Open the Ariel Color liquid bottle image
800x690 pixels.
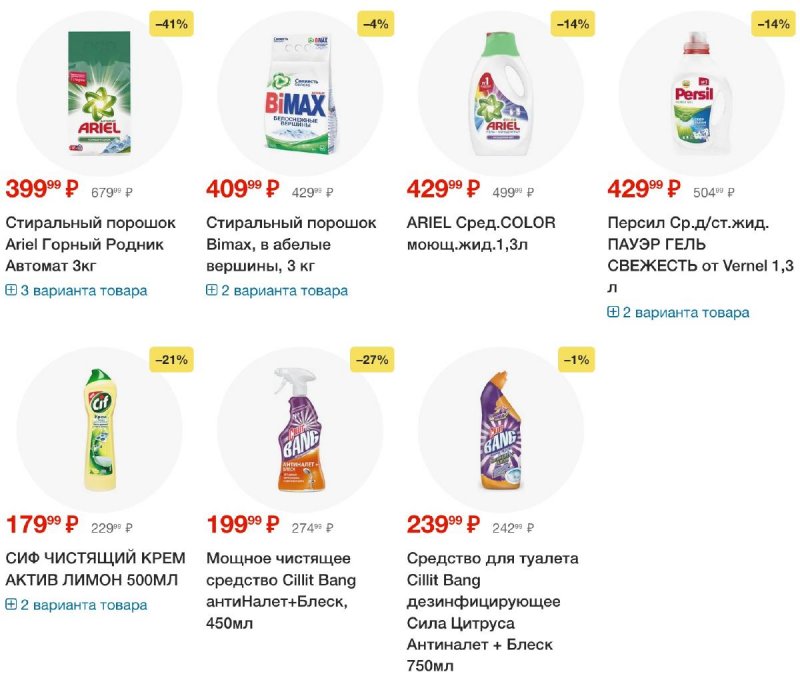coord(501,94)
